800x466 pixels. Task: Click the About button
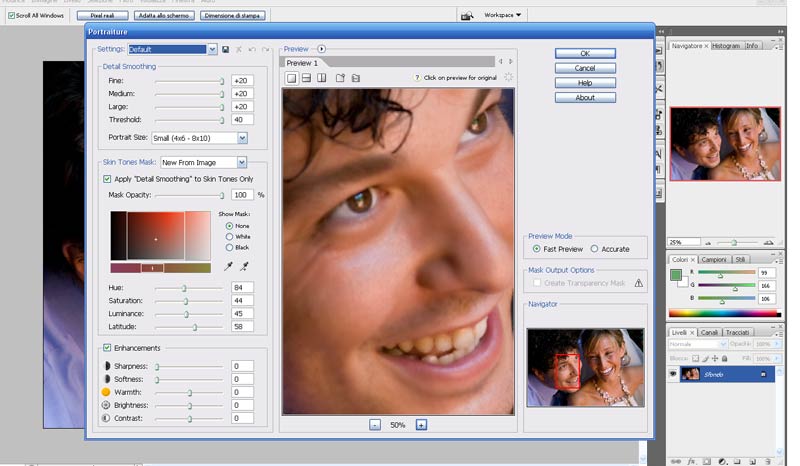click(x=585, y=98)
